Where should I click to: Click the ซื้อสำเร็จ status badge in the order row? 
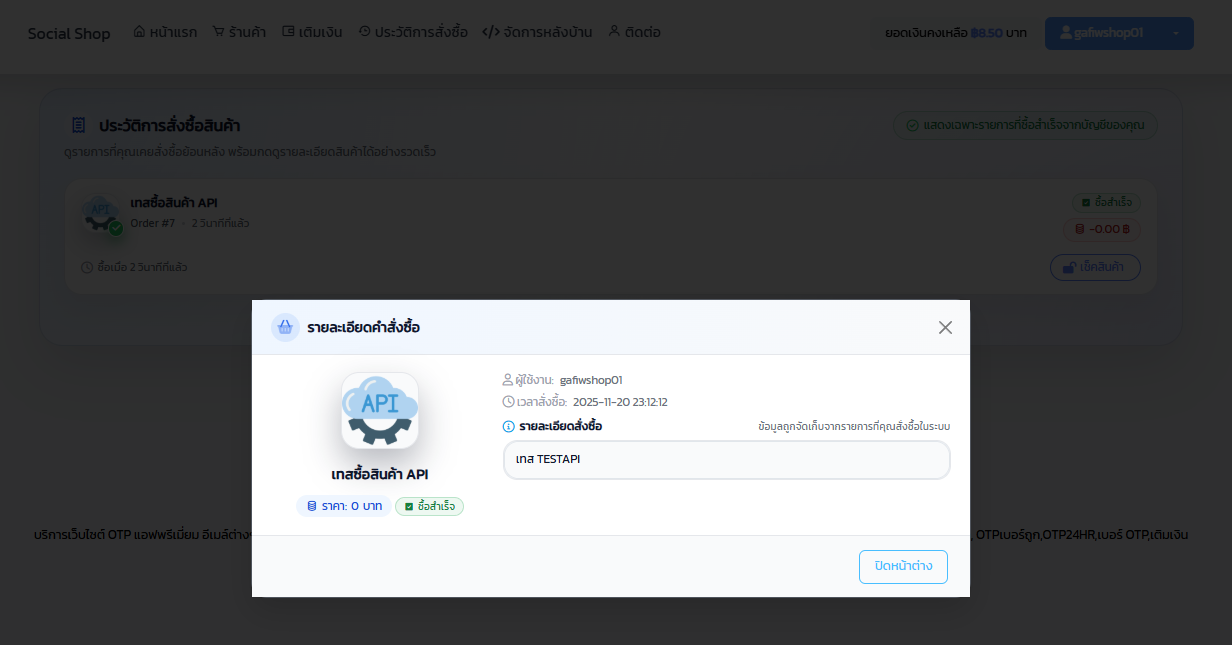pos(1106,202)
